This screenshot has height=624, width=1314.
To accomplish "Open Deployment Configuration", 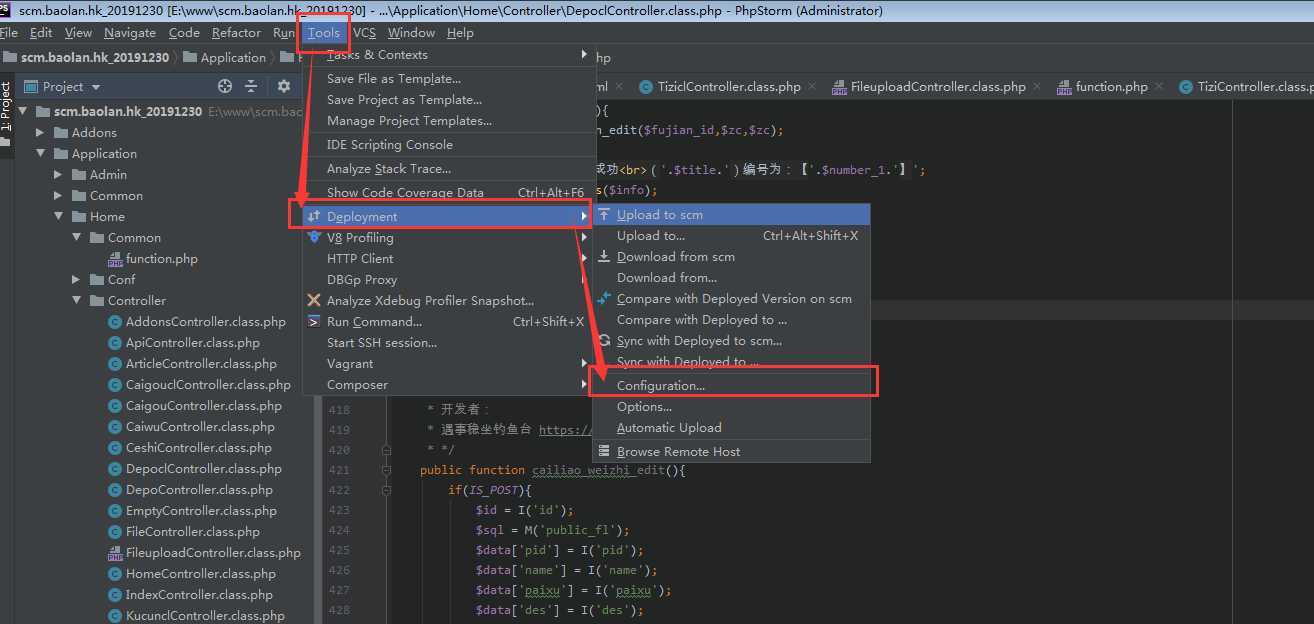I will [731, 386].
